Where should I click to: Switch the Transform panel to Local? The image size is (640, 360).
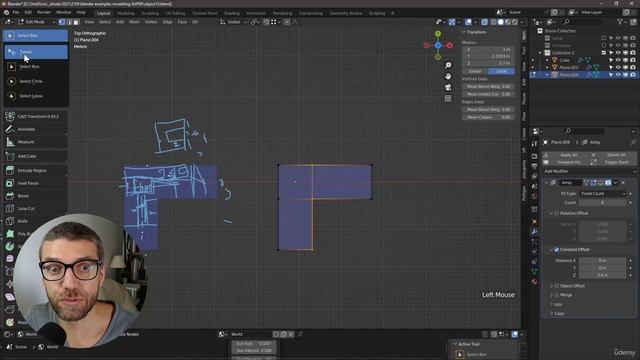tap(501, 71)
